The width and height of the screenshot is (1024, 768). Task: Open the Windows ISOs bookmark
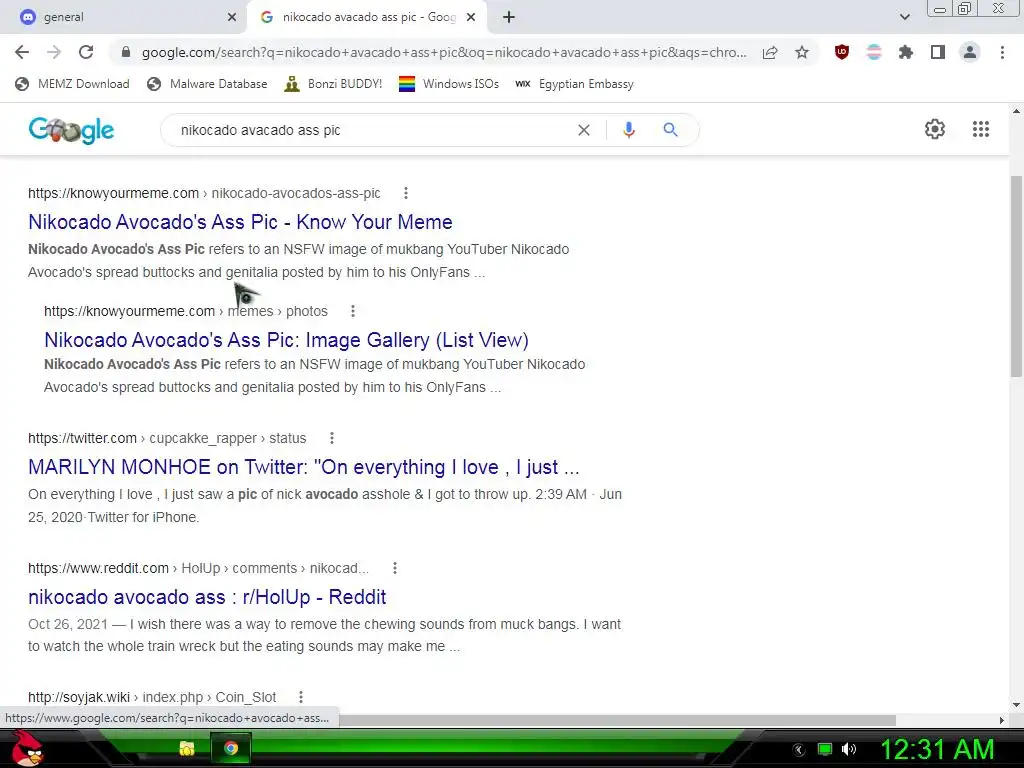coord(449,84)
